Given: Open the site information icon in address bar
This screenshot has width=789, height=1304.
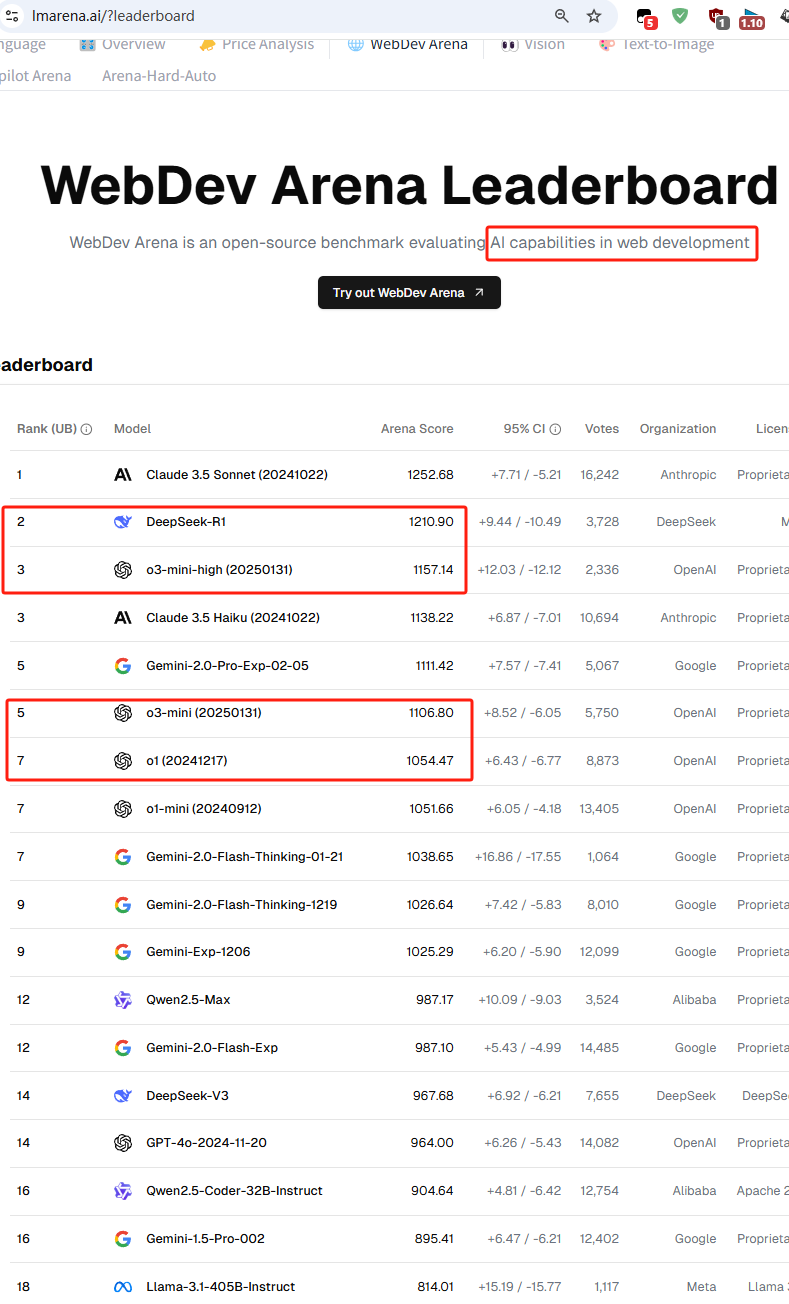Looking at the screenshot, I should (x=11, y=16).
